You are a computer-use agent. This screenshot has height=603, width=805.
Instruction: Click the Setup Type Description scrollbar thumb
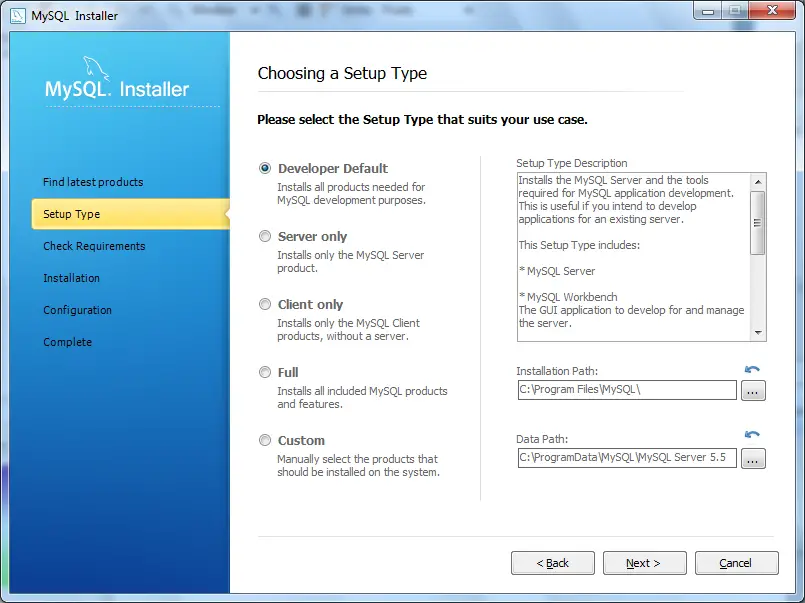tap(758, 223)
